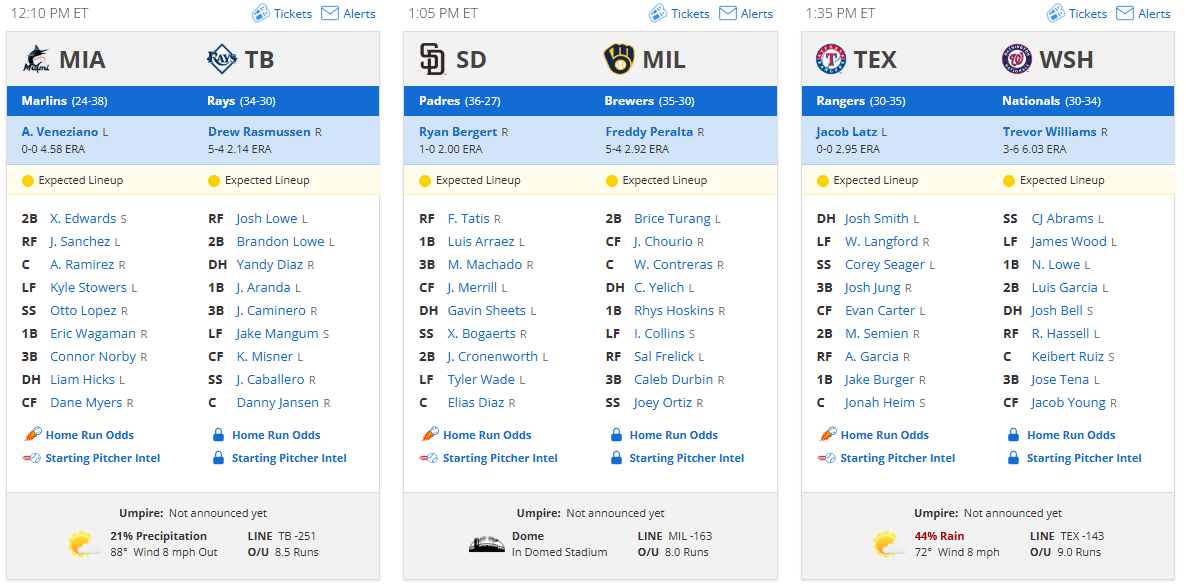This screenshot has width=1186, height=588.
Task: Click the Texas Rangers logo
Action: point(831,60)
